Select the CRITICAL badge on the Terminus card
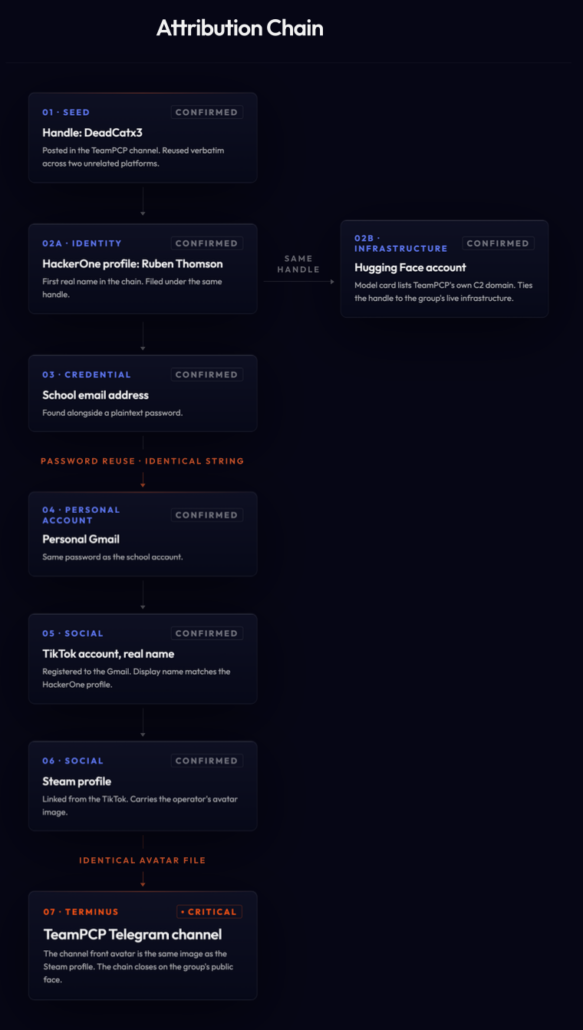The width and height of the screenshot is (583, 1030). [209, 912]
